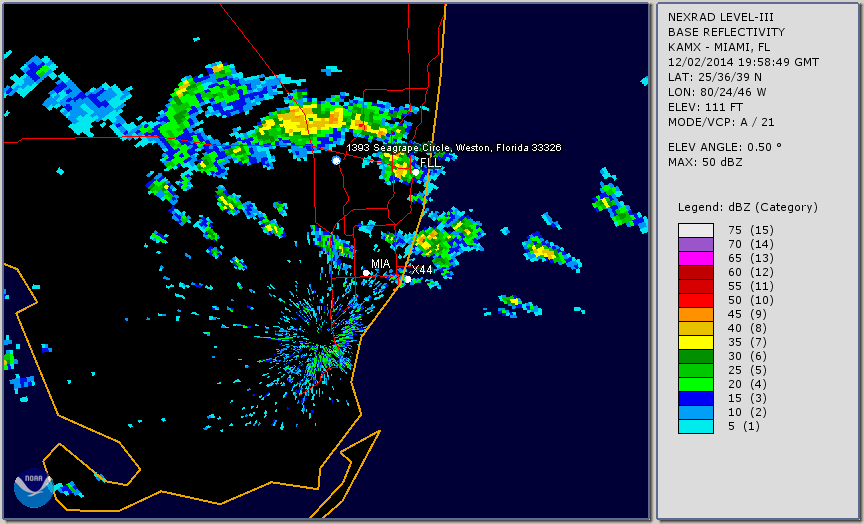The height and width of the screenshot is (524, 864).
Task: Click the '20 (4)' legend label
Action: [x=747, y=384]
